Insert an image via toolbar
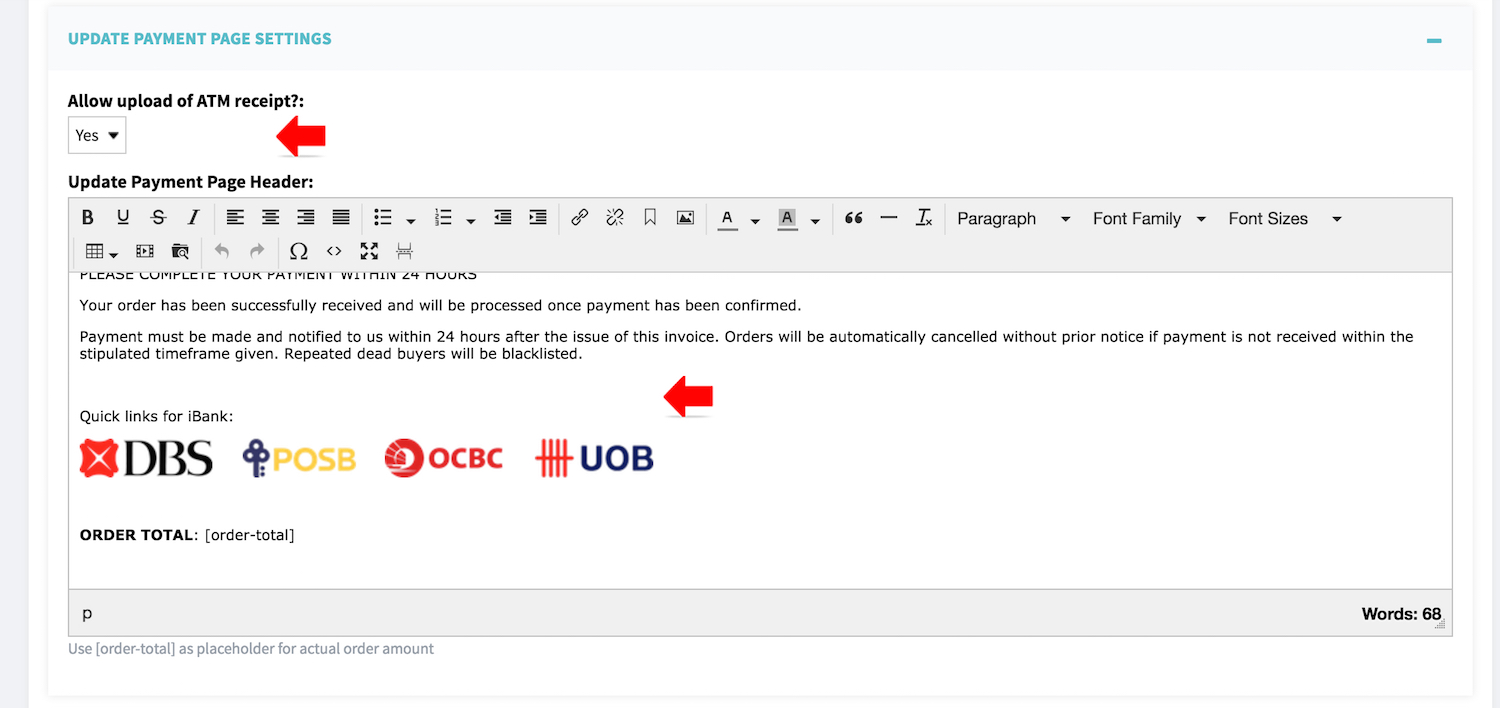 click(x=685, y=218)
